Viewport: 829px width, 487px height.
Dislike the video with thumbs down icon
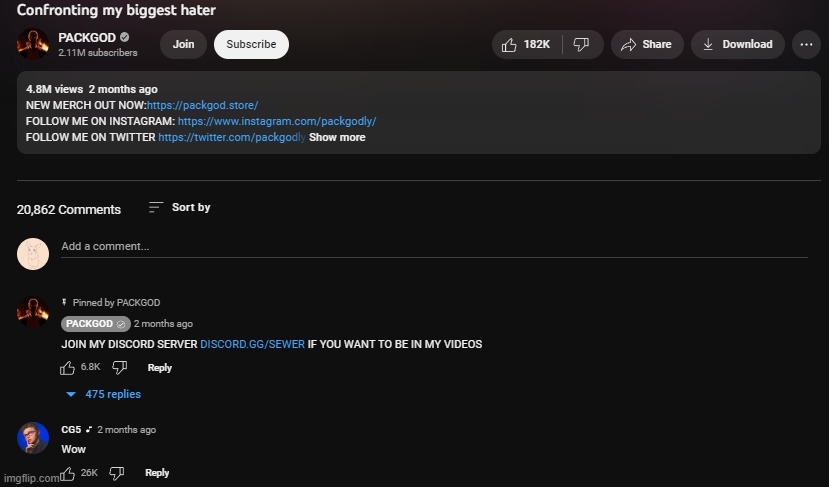[582, 44]
